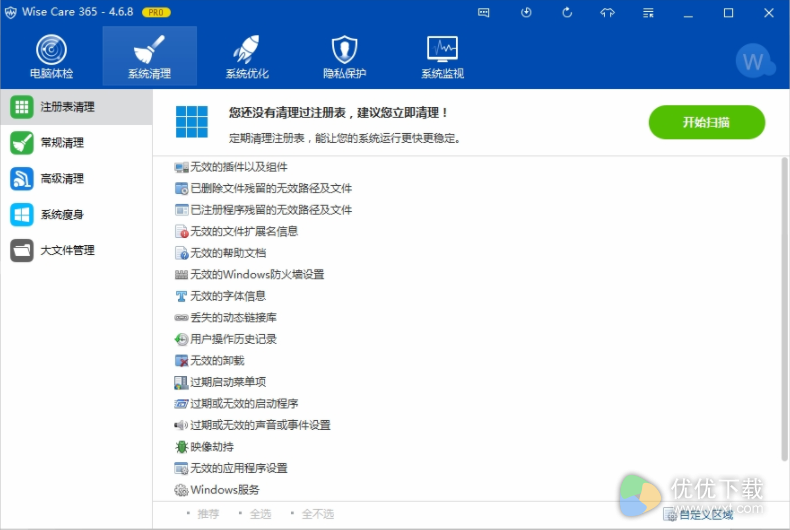Click gear icon beside Windows服务
Screen dimensions: 790x530
pyautogui.click(x=181, y=490)
